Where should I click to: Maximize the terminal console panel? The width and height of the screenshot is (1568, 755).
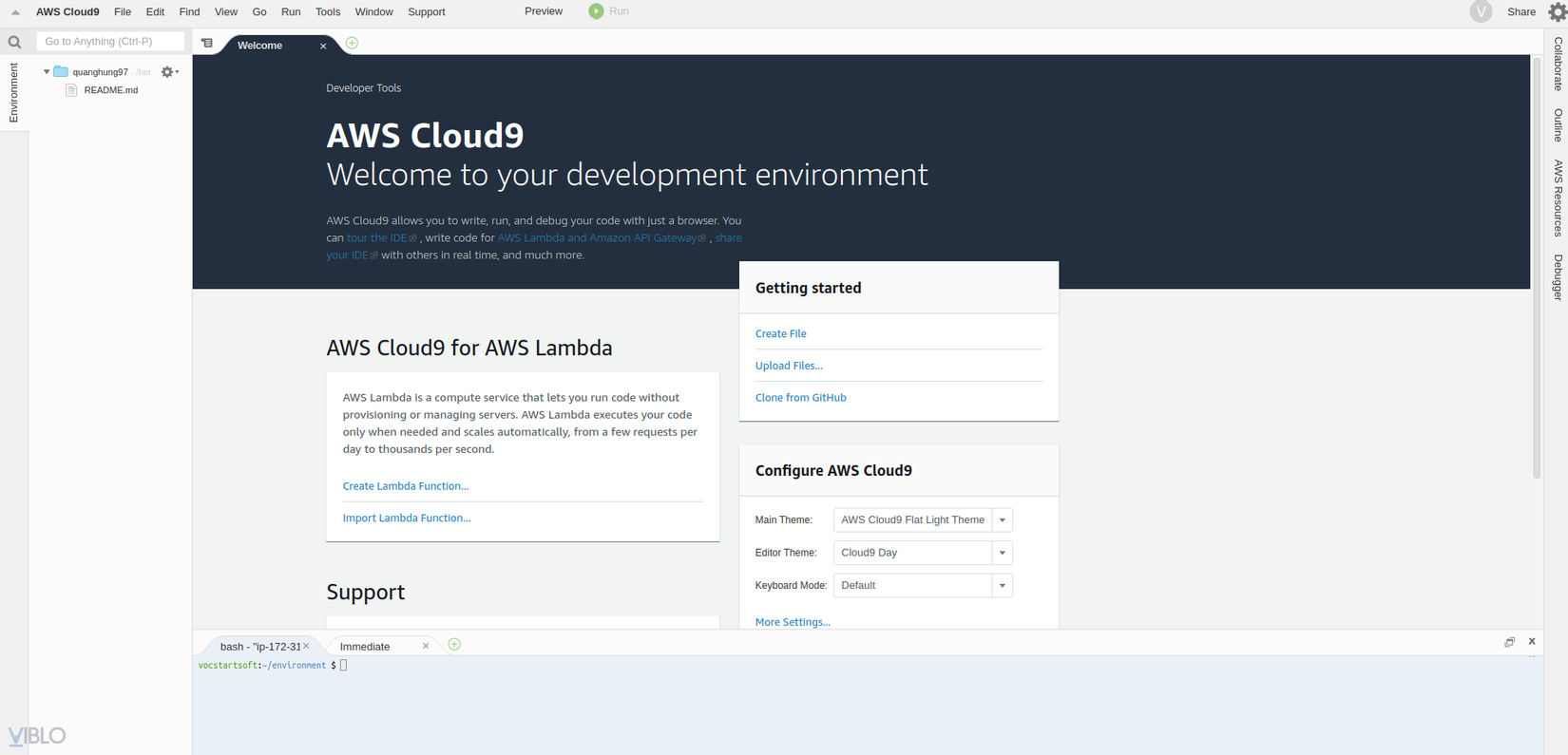[1509, 642]
